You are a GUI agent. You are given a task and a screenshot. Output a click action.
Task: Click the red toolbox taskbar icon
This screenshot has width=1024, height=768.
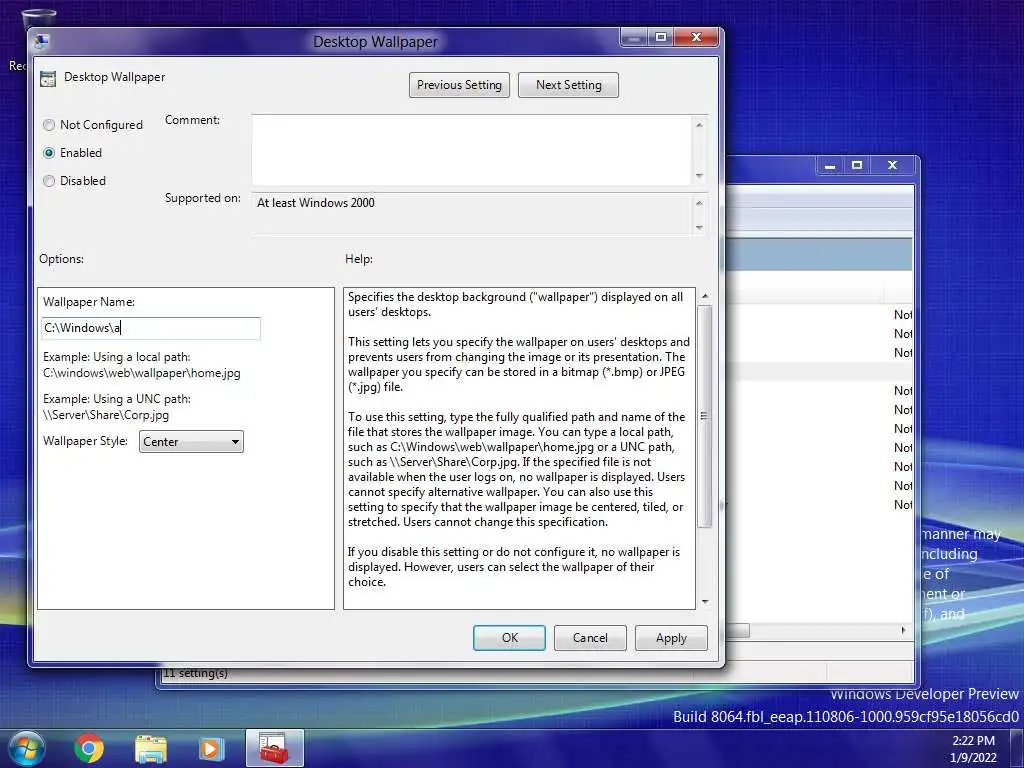274,748
